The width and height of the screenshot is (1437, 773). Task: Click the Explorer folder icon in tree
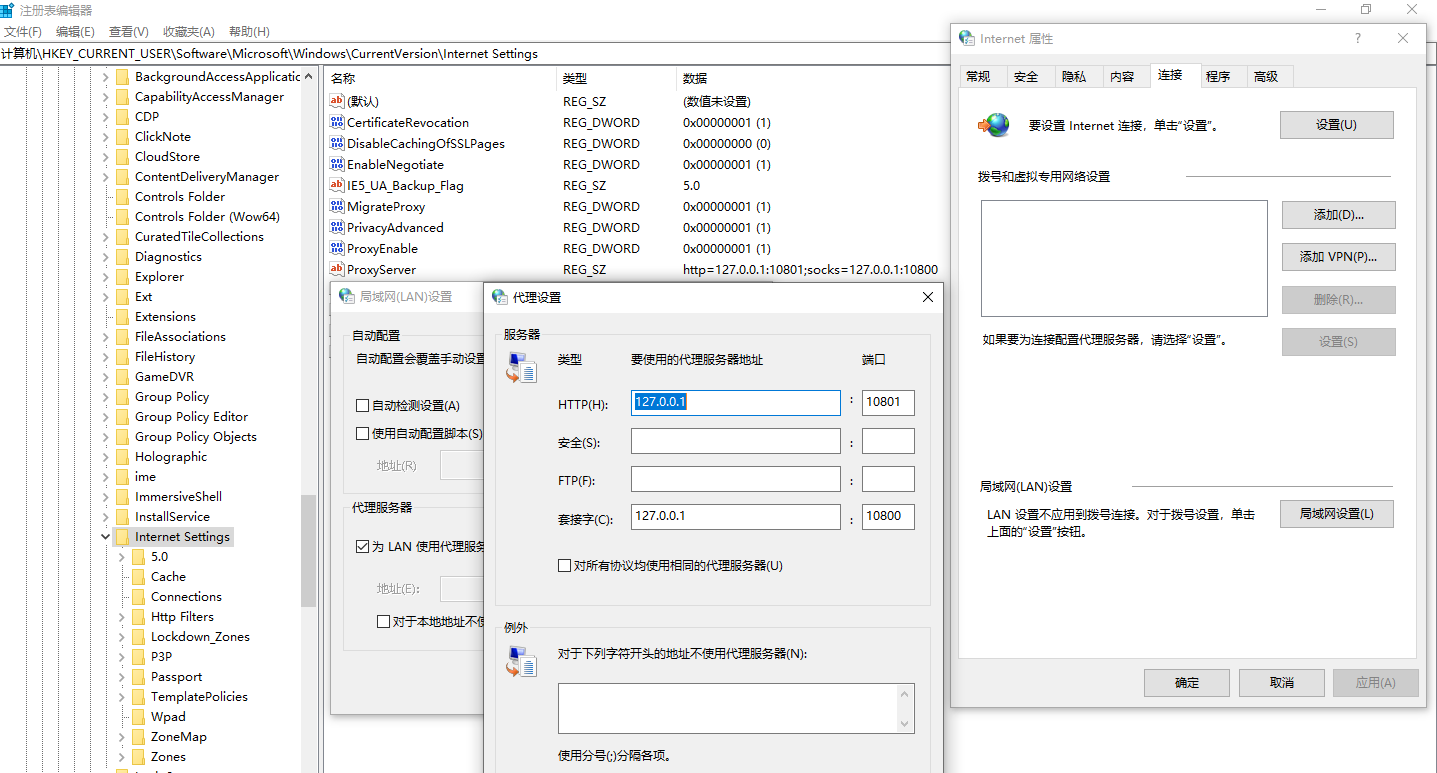point(123,277)
